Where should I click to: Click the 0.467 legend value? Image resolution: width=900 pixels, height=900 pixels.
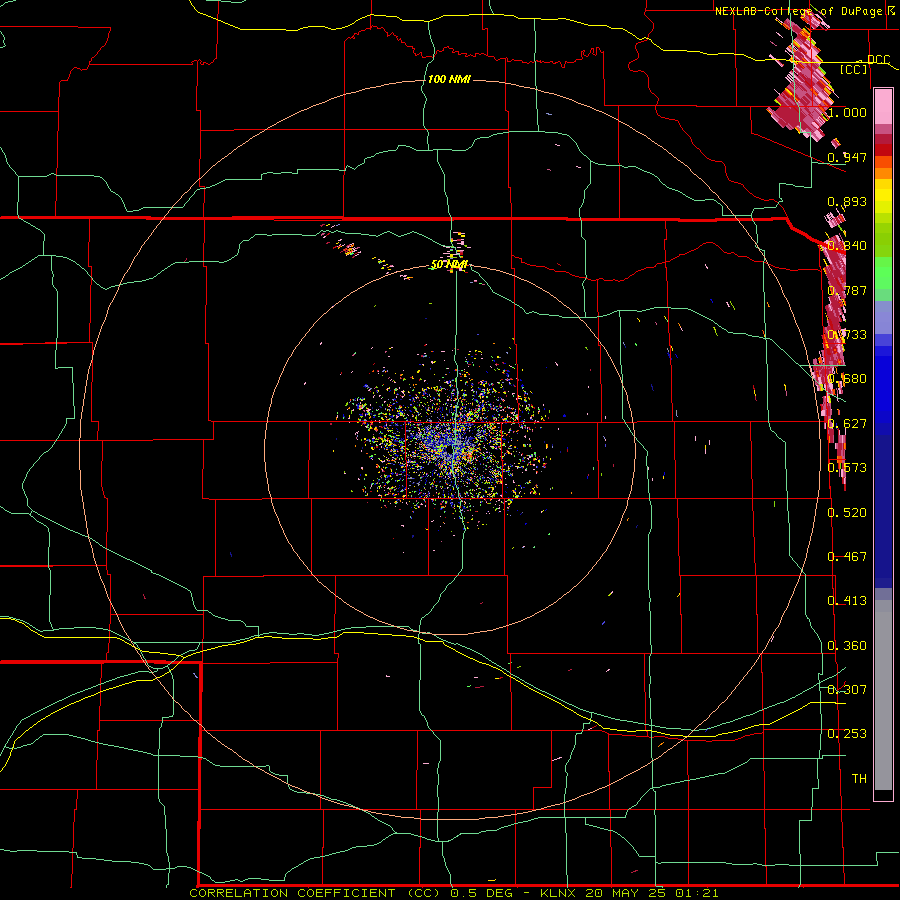(847, 557)
